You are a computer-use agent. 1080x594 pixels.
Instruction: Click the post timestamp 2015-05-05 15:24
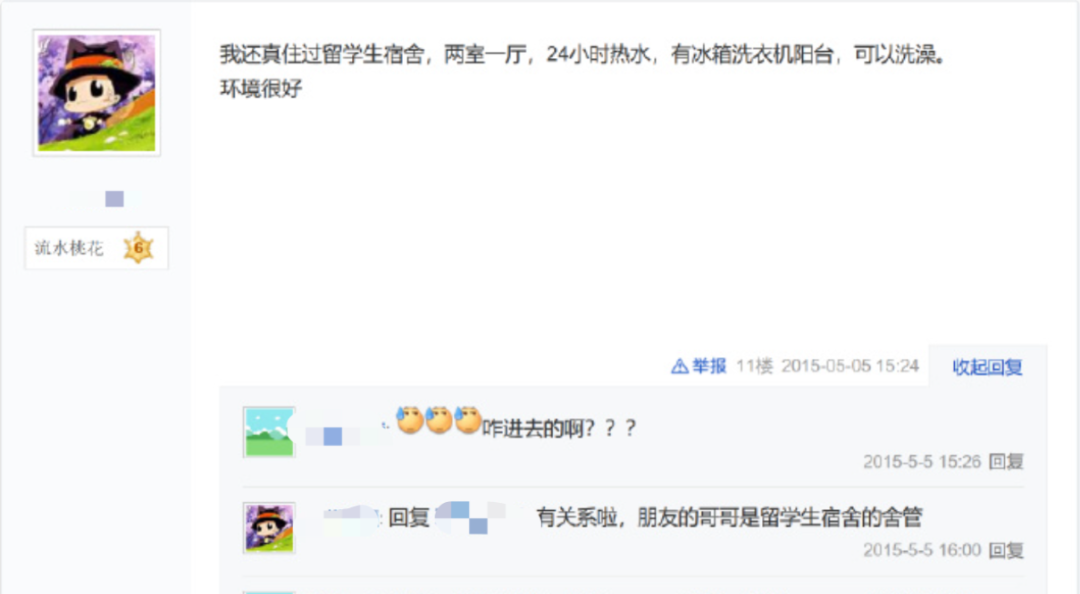(x=850, y=366)
